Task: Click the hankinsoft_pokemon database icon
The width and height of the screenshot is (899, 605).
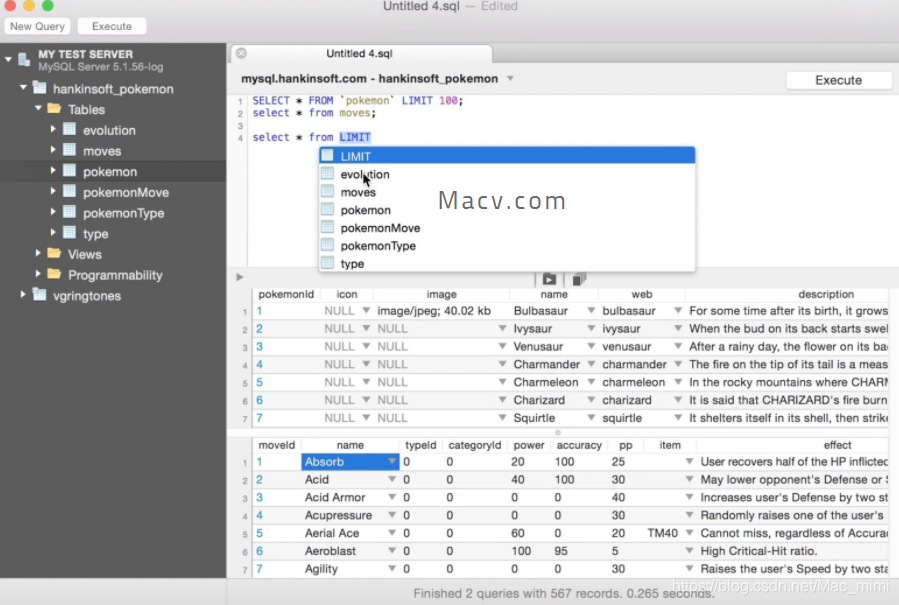Action: 40,88
